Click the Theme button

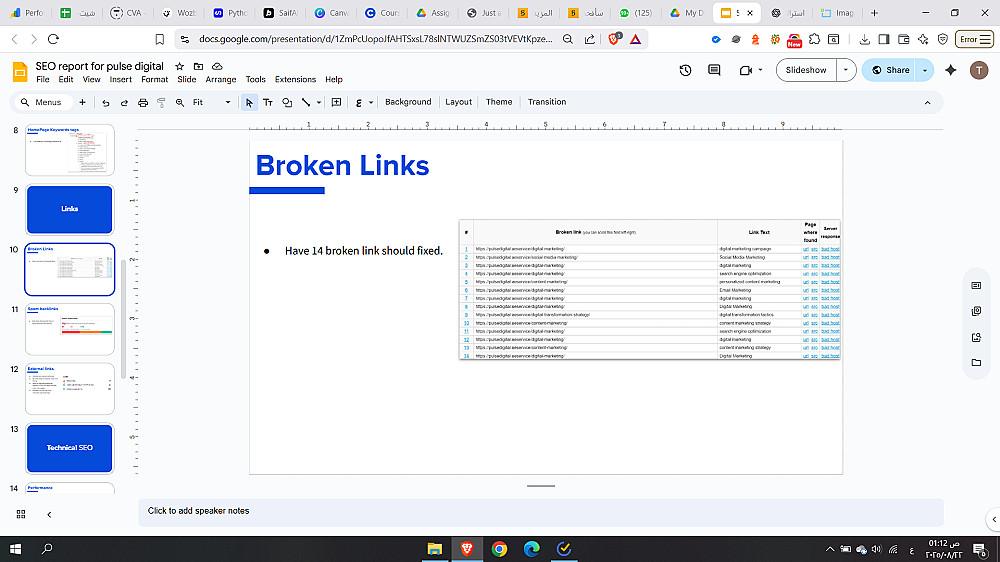tap(499, 102)
